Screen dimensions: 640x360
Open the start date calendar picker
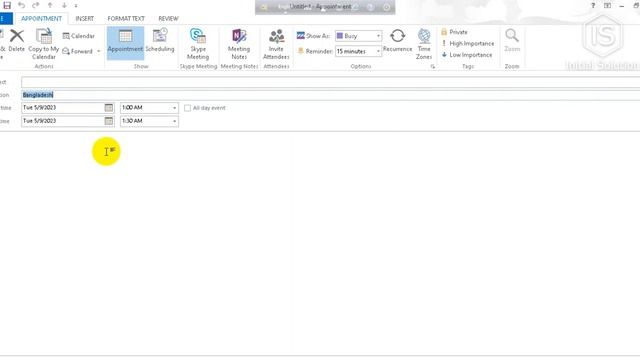(109, 108)
